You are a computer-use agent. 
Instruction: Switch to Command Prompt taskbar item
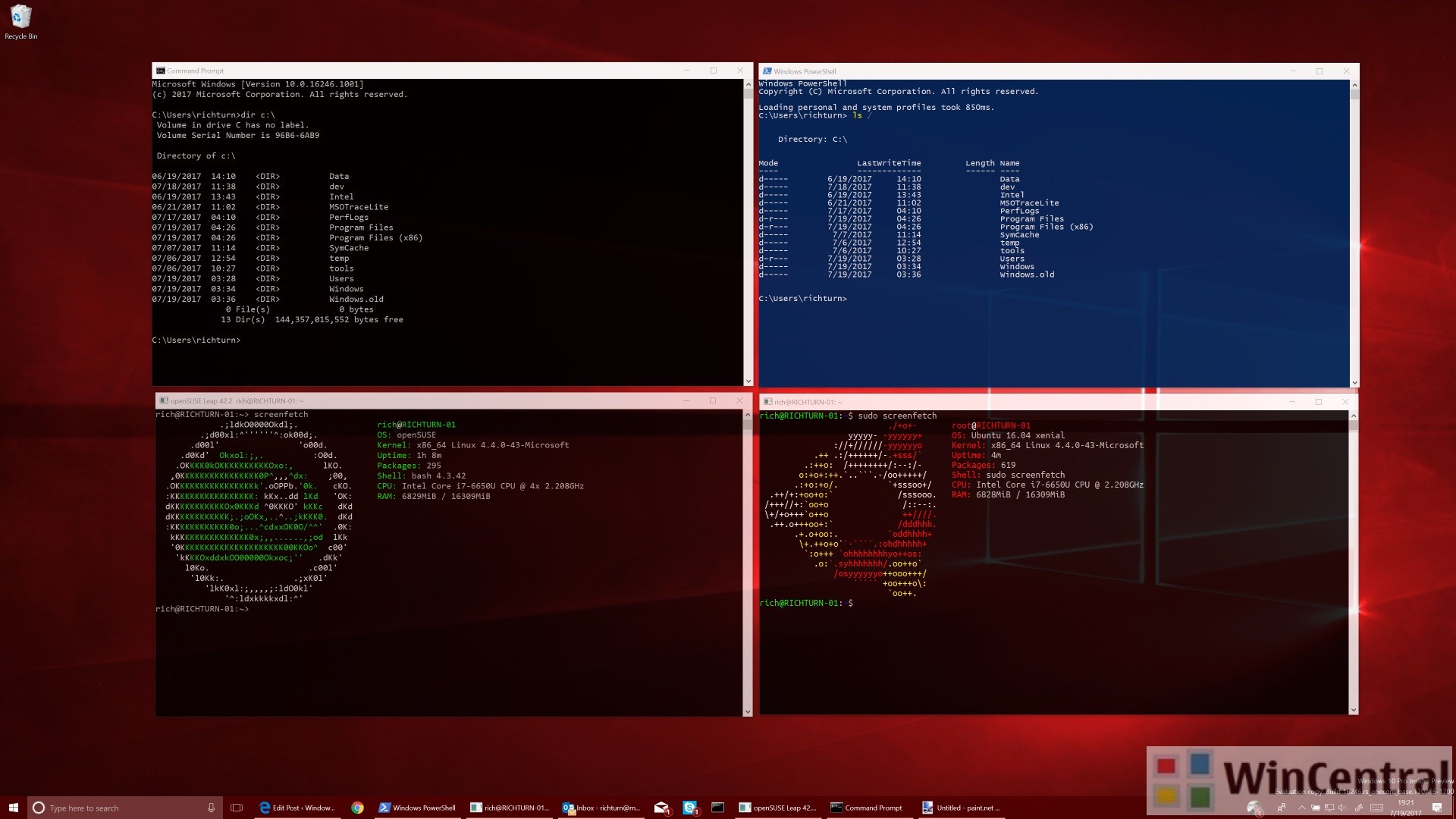tap(869, 808)
